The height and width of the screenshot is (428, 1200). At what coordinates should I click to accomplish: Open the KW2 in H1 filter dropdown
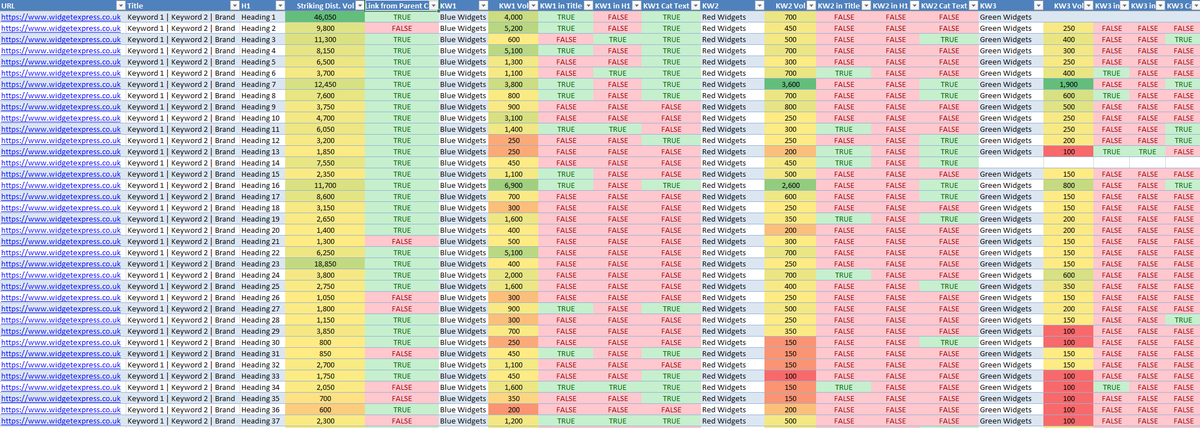click(x=913, y=6)
